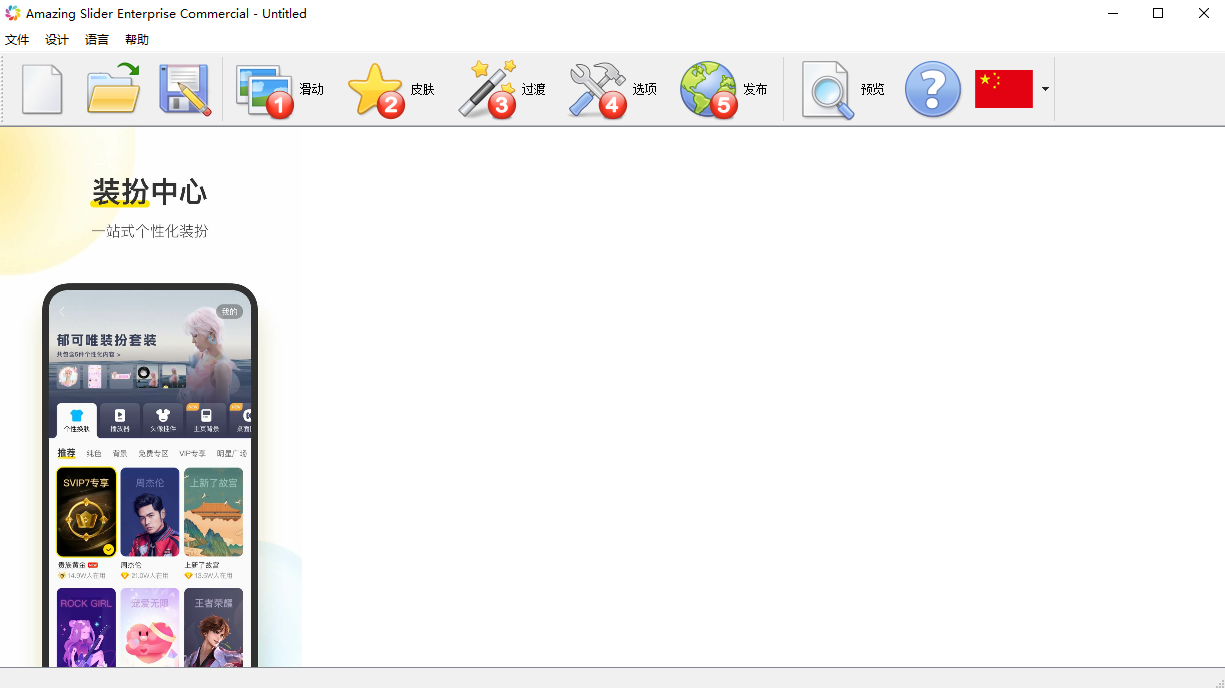Tap the 我的 button in phone preview
This screenshot has height=688, width=1225.
tap(229, 312)
